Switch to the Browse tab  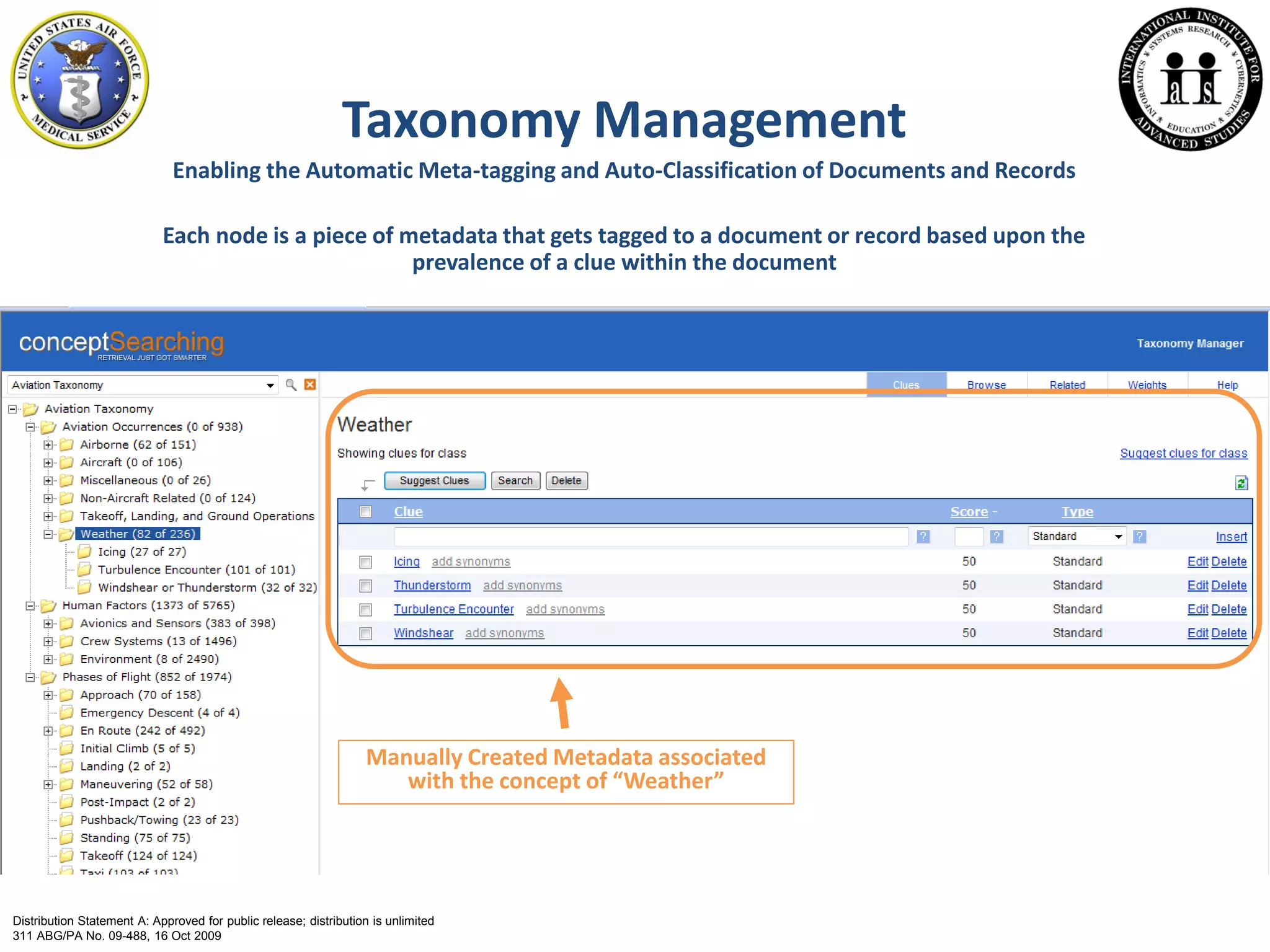pos(987,385)
